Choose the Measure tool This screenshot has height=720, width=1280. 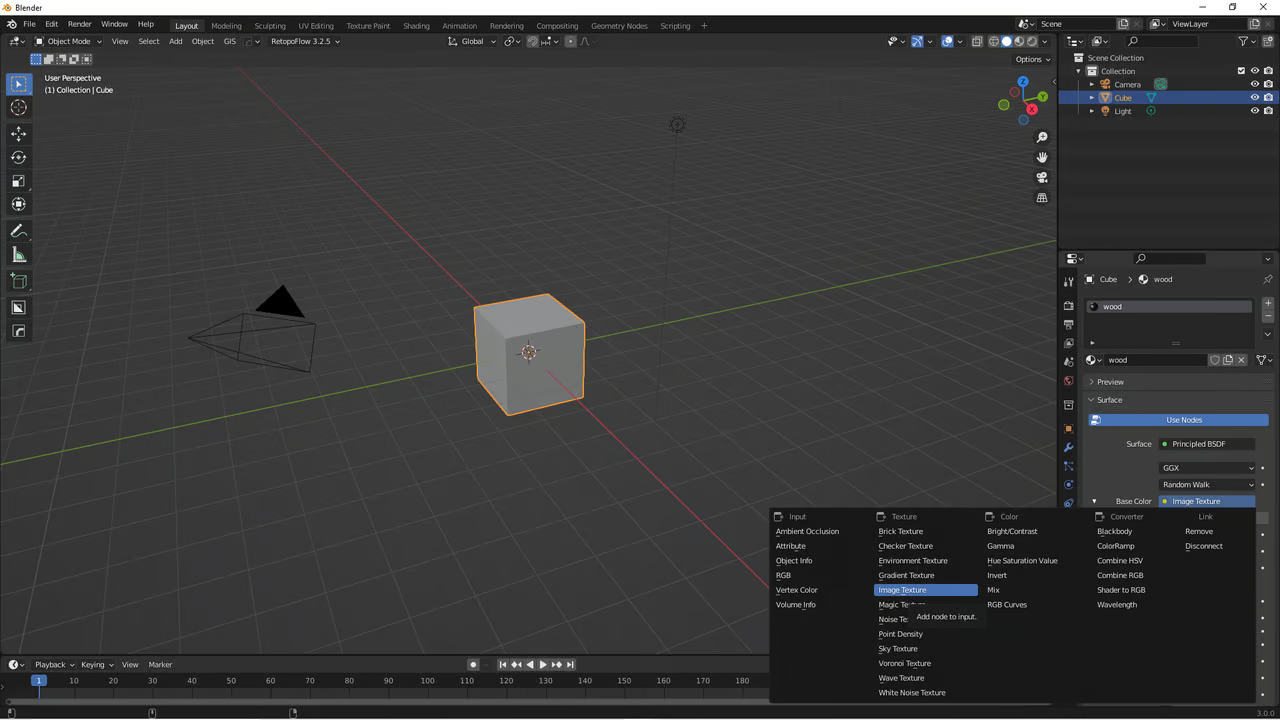click(x=19, y=255)
